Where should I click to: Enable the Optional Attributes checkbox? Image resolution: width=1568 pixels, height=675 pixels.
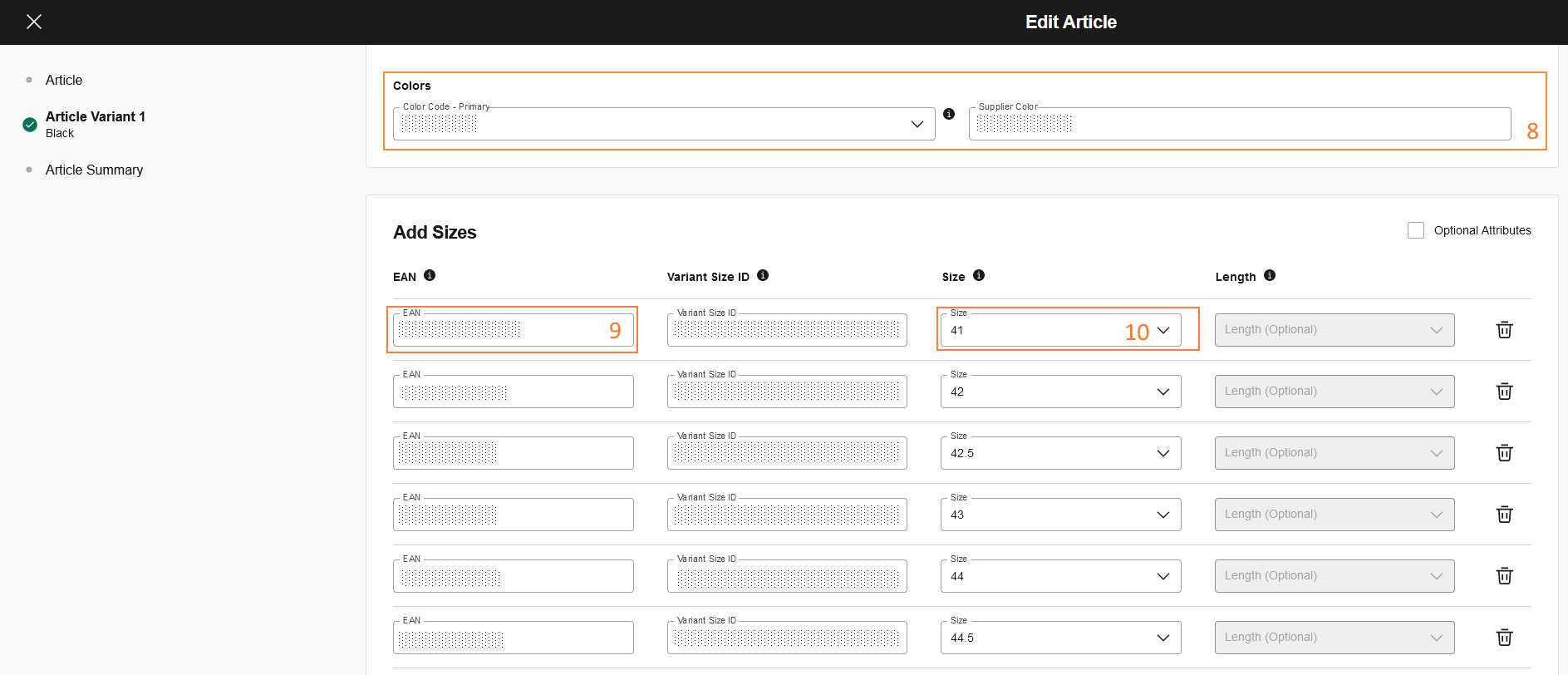point(1416,230)
